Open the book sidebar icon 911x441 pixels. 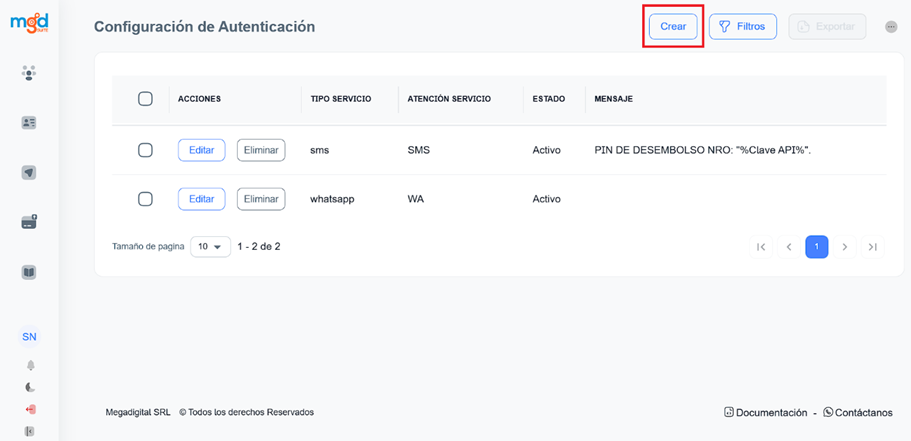(29, 272)
